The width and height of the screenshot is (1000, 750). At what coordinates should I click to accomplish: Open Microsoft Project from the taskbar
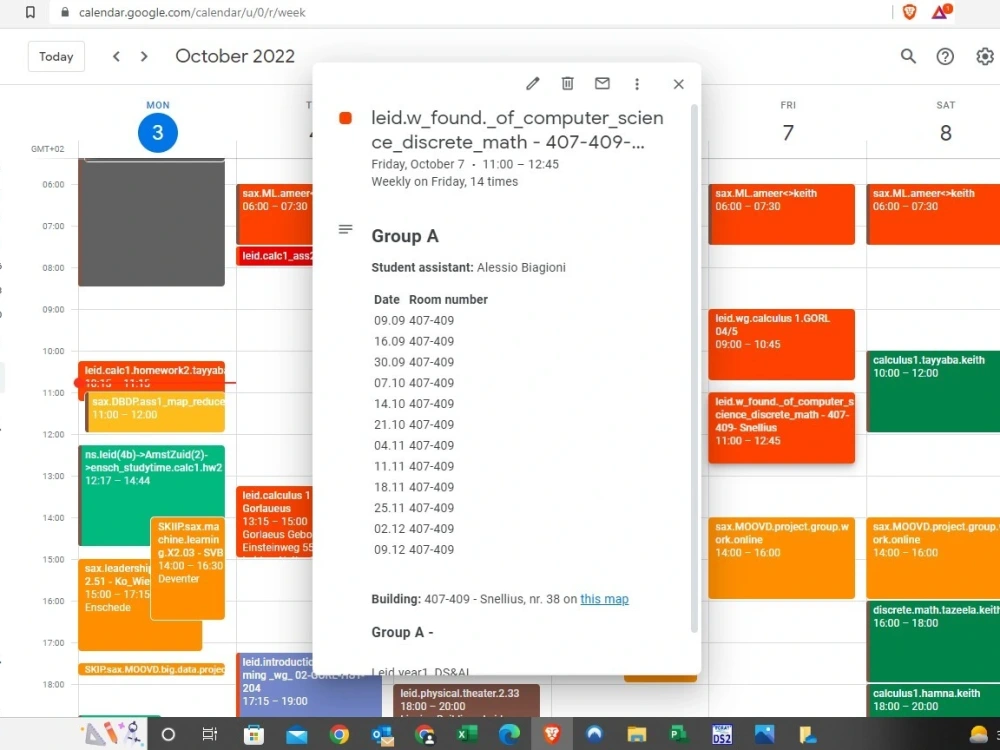pos(679,735)
